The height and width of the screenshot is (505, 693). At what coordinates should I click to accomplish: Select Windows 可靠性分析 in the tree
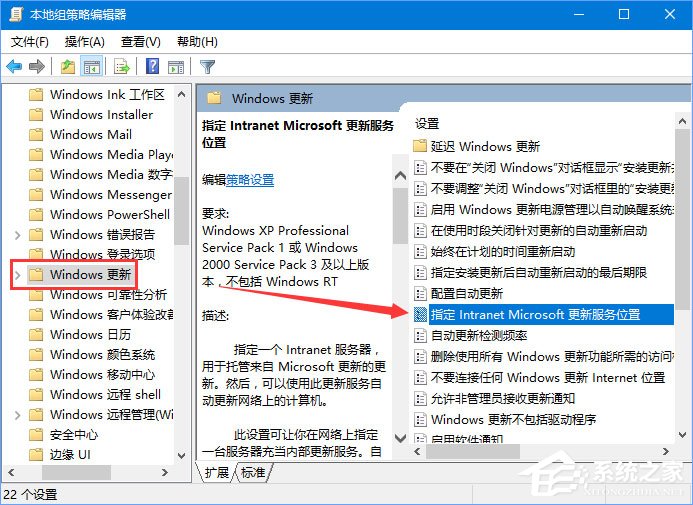click(108, 294)
